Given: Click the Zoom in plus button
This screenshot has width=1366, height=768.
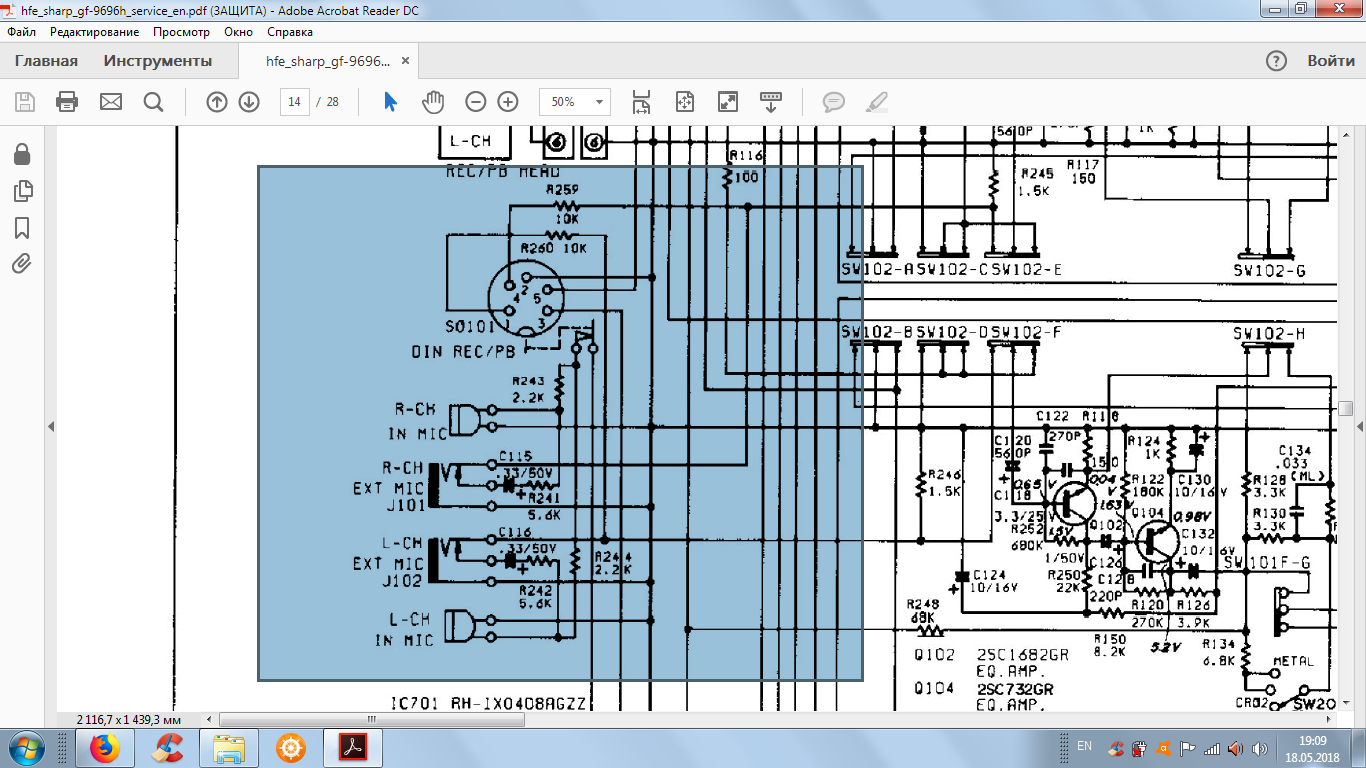Looking at the screenshot, I should point(508,102).
